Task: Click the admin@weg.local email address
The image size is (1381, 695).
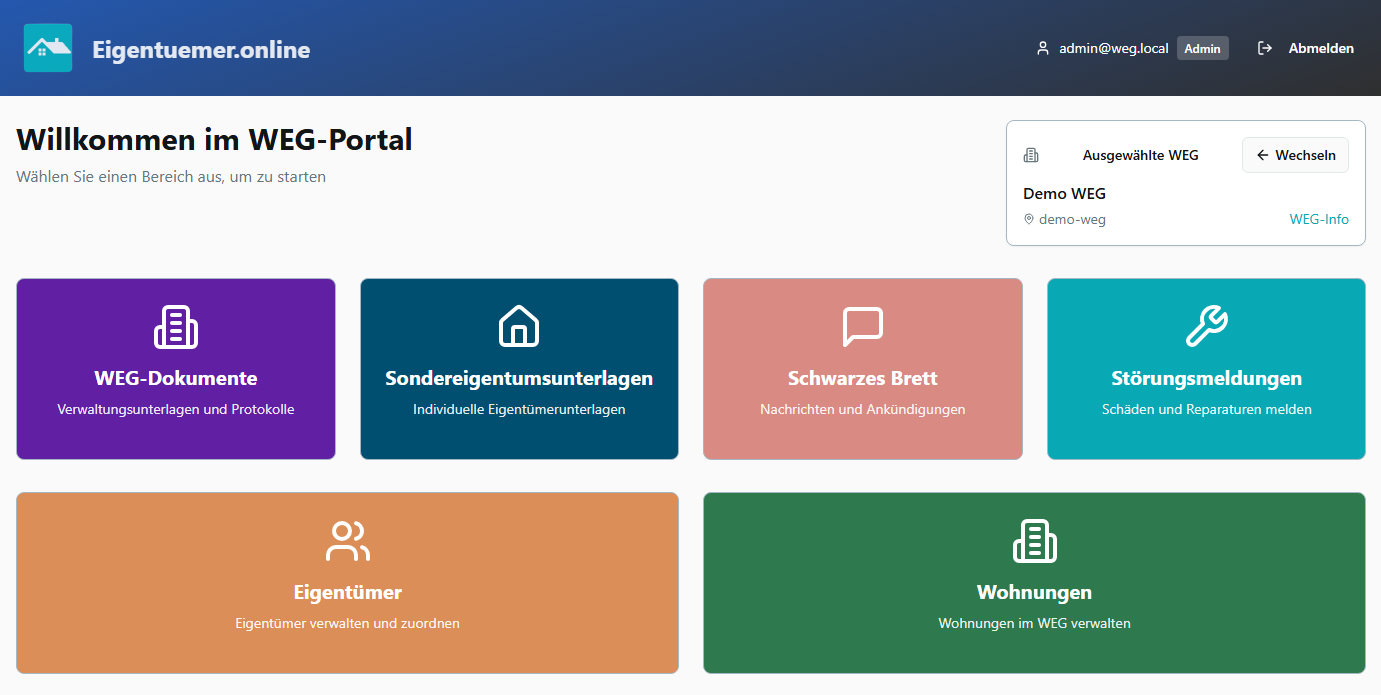Action: point(1113,48)
